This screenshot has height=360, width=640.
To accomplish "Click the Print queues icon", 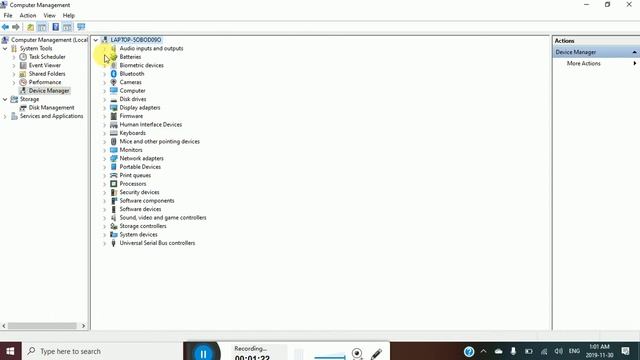I will (x=114, y=175).
